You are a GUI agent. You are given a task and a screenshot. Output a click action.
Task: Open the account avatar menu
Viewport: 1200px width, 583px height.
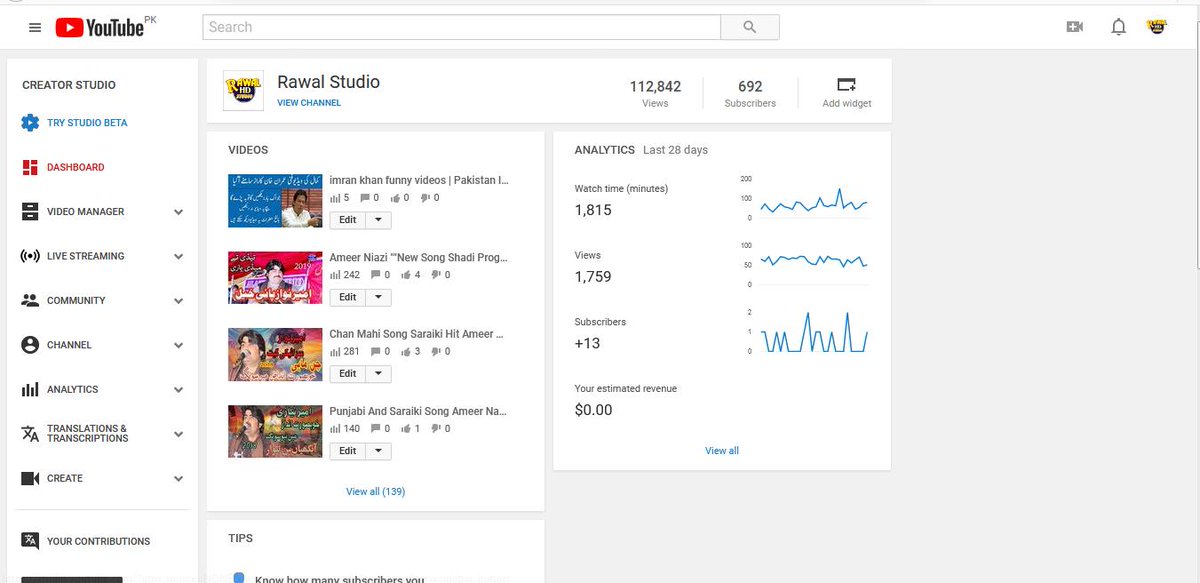click(1157, 27)
